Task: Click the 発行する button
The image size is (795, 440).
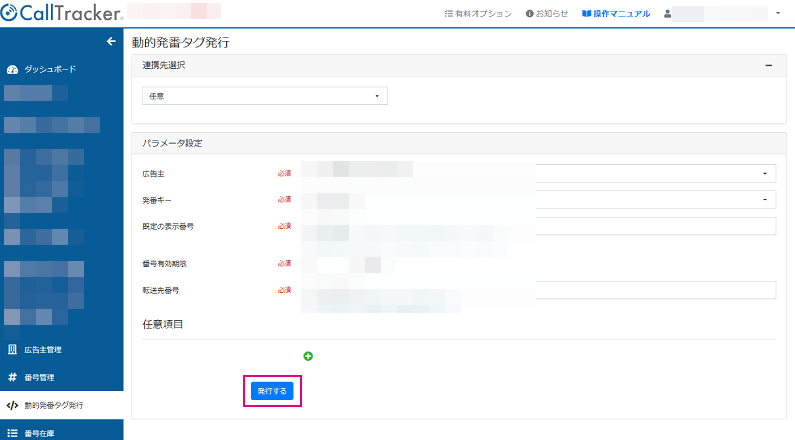Action: [x=272, y=391]
